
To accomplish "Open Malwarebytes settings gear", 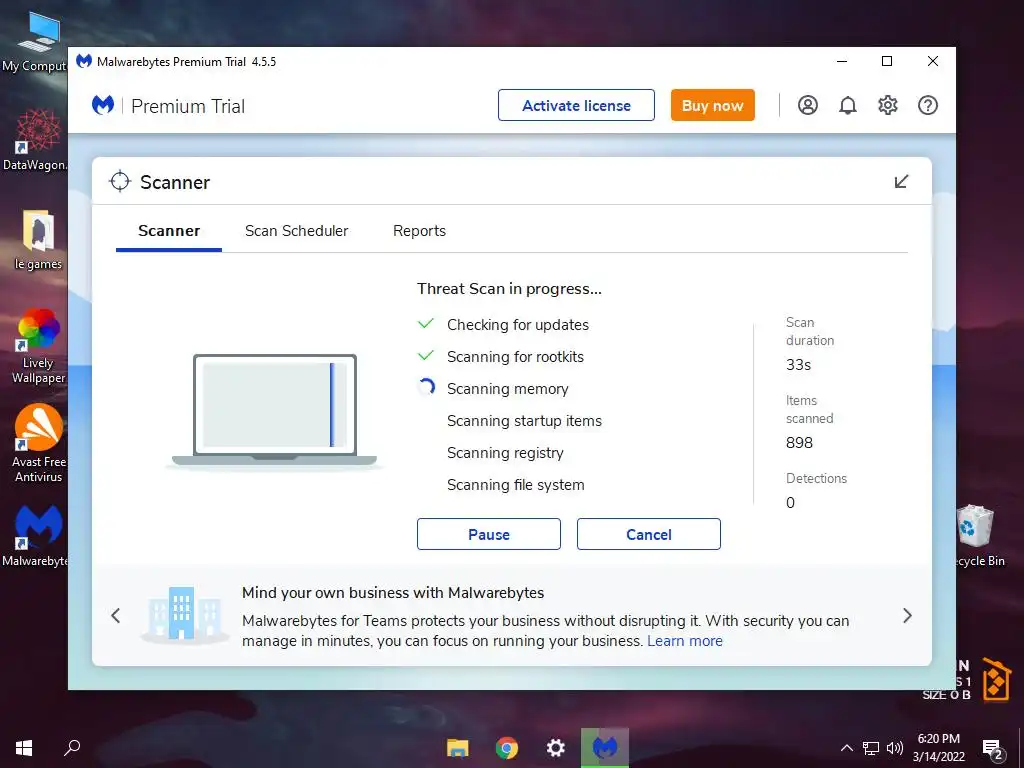I will tap(888, 105).
